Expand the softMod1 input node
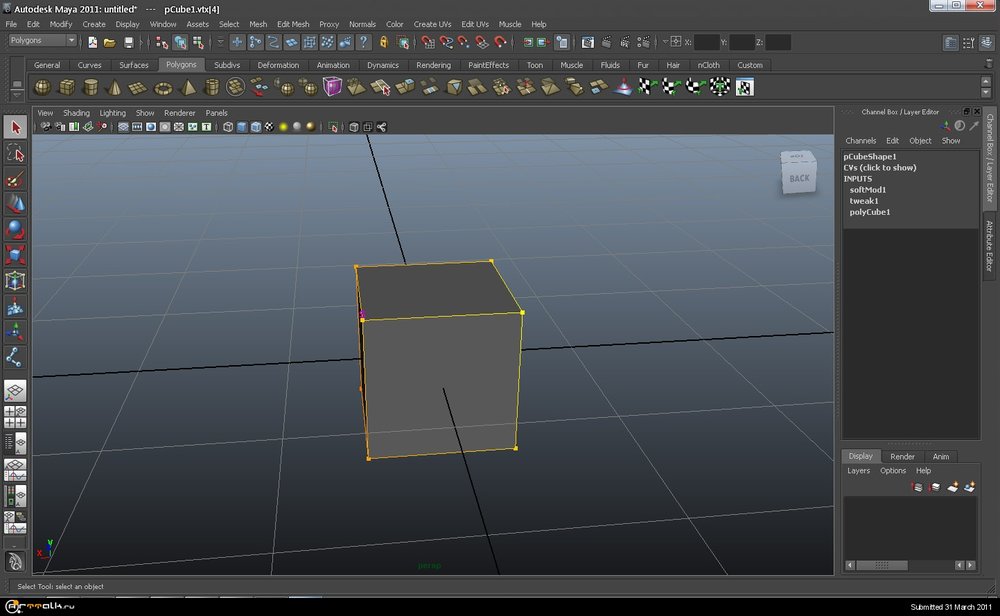The height and width of the screenshot is (616, 1000). pos(868,190)
